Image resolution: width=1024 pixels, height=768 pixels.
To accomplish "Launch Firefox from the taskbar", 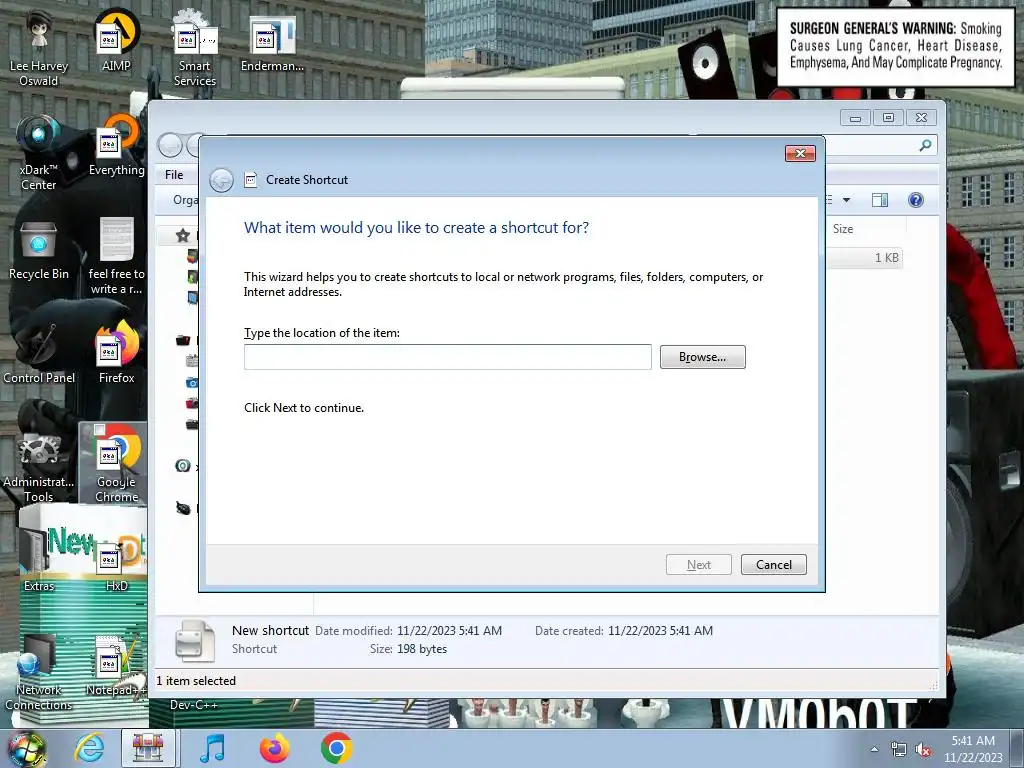I will click(274, 748).
